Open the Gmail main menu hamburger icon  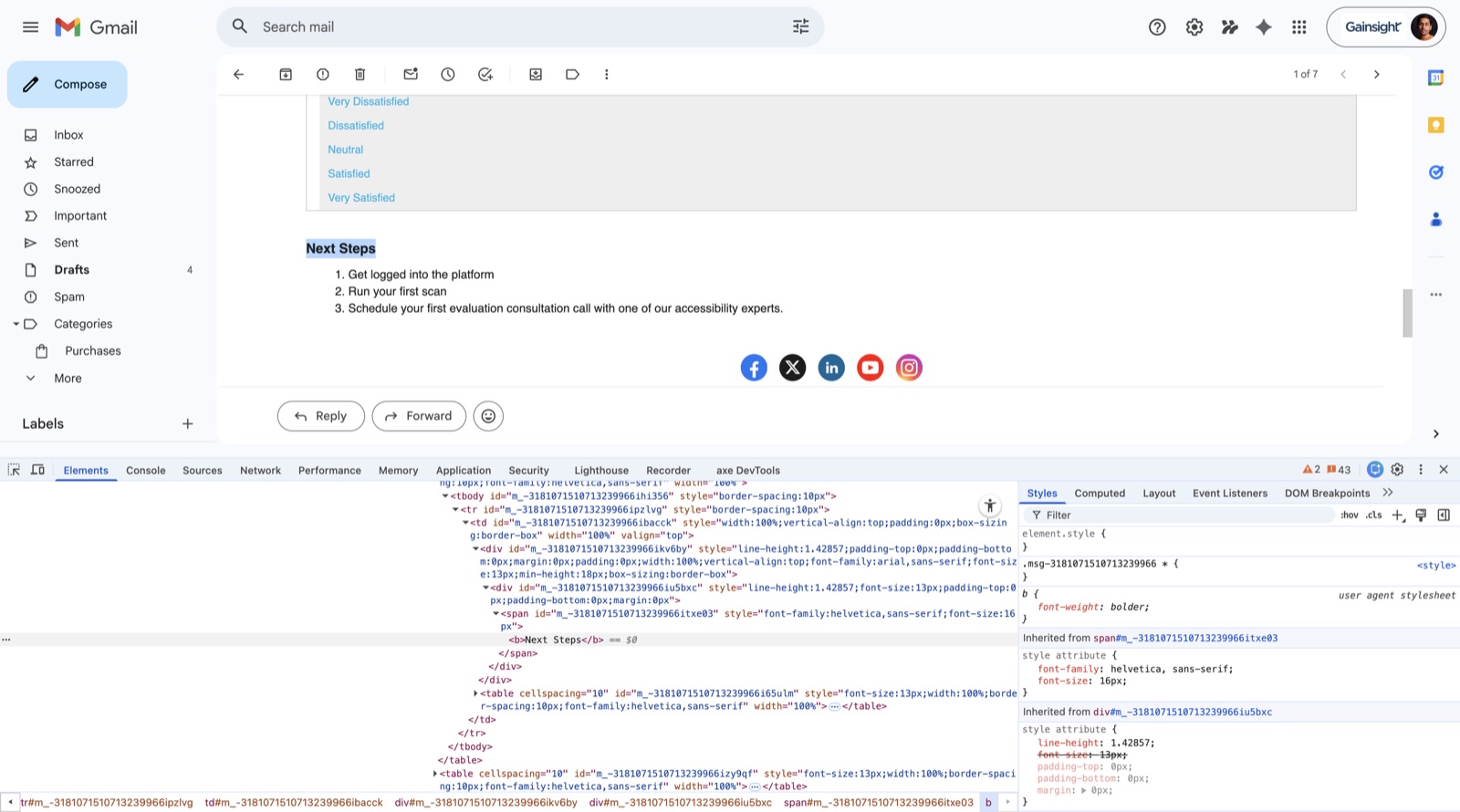pos(30,27)
